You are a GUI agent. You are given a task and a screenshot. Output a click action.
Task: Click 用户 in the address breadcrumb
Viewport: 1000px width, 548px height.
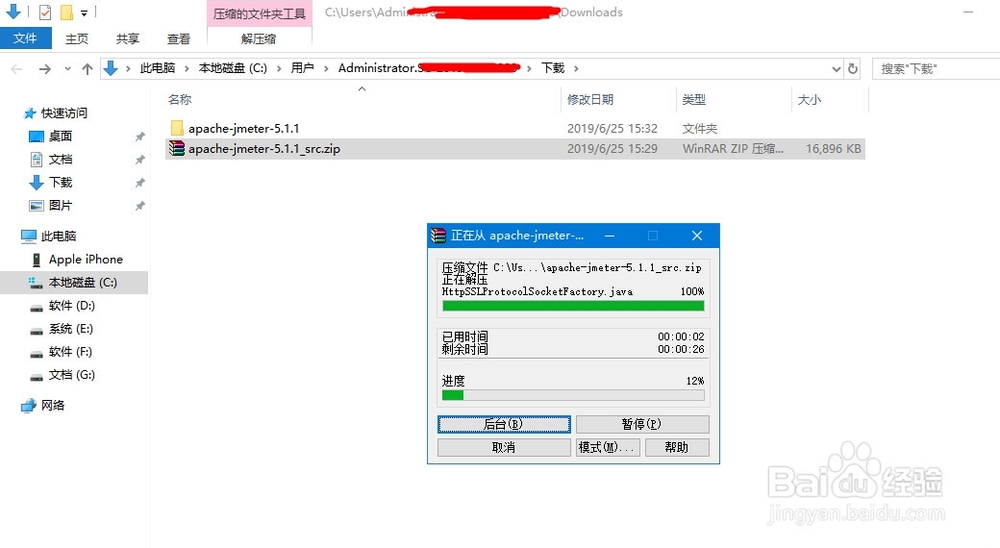tap(302, 68)
